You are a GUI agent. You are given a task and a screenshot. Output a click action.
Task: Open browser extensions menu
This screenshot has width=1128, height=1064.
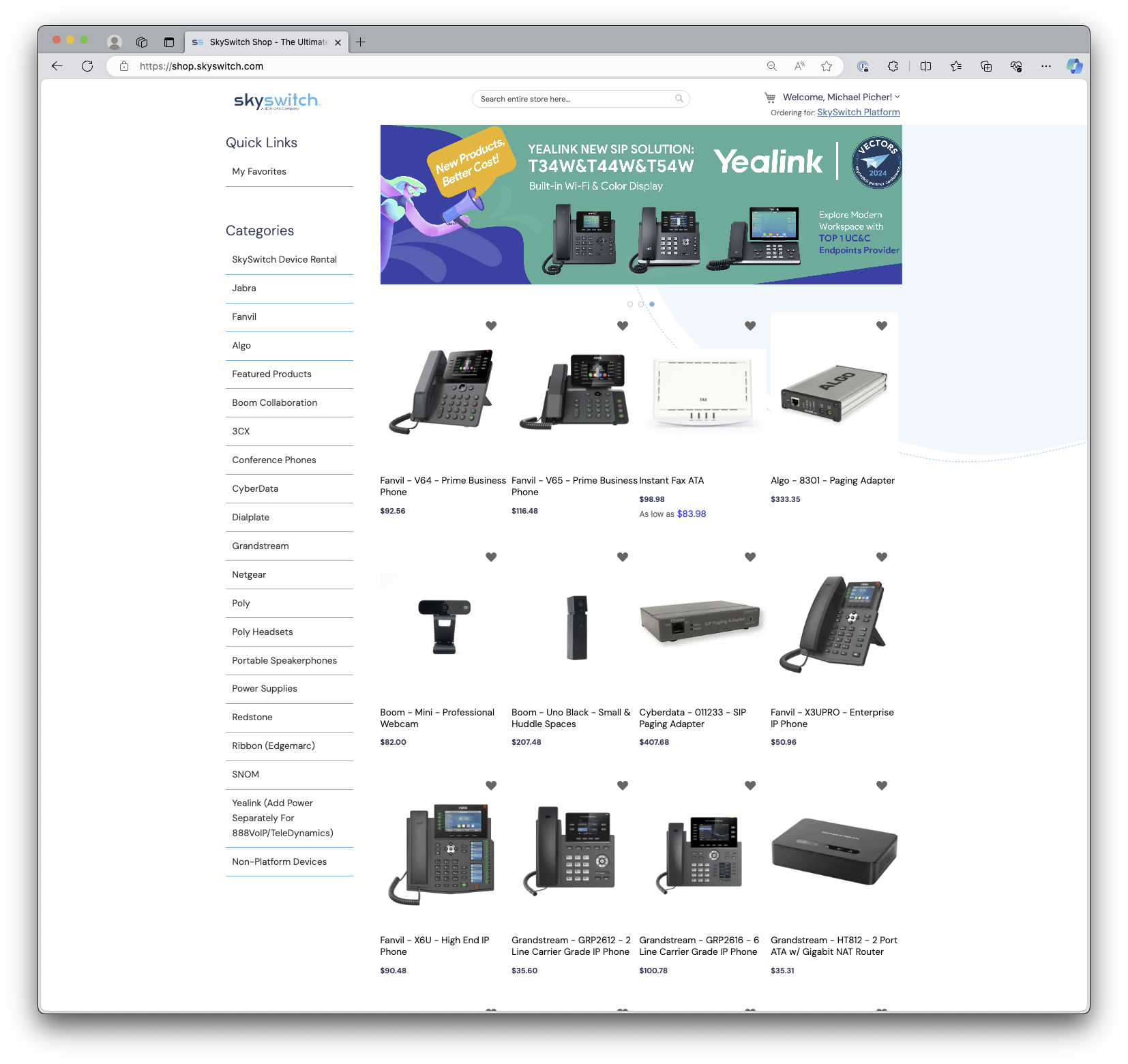coord(893,66)
